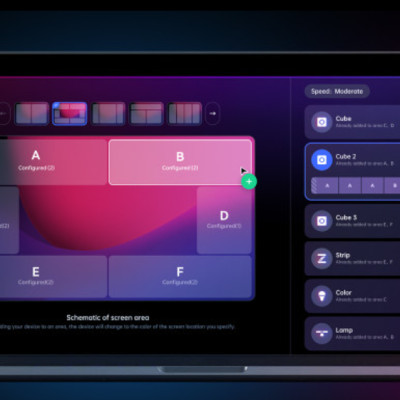Viewport: 400px width, 400px height.
Task: Click the partially visible left-side area tile
Action: [x=9, y=220]
